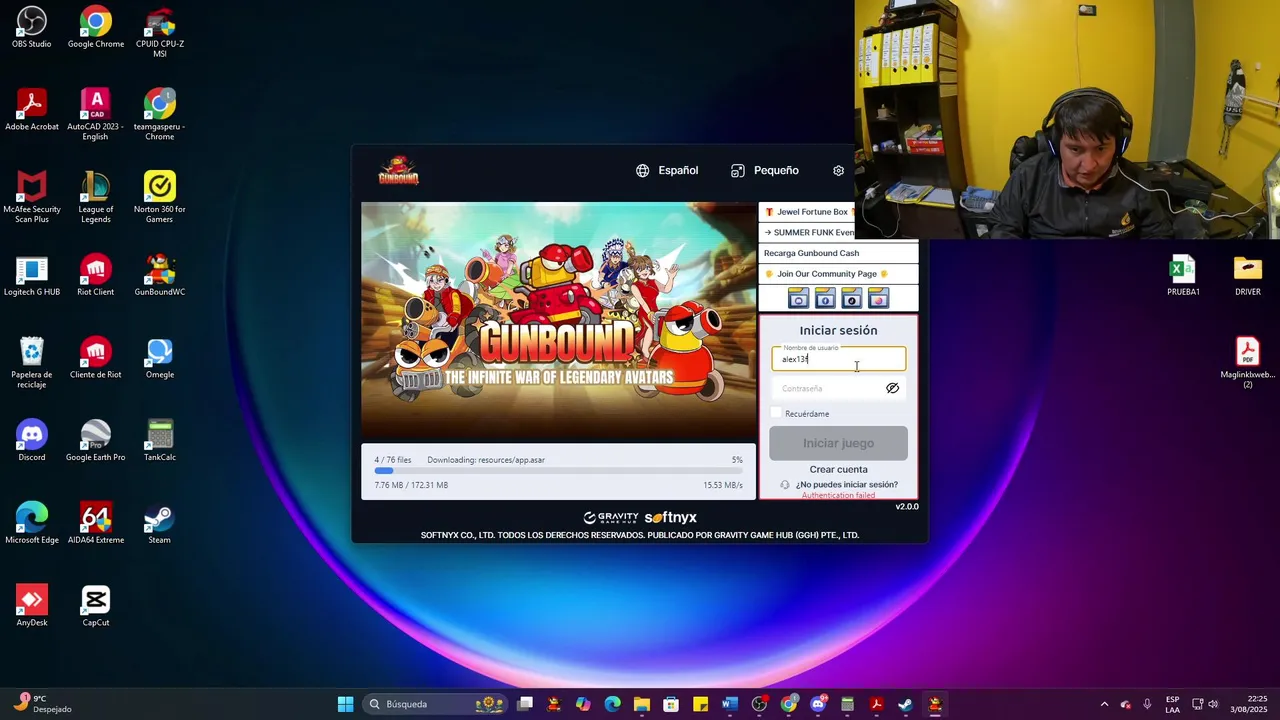Click the second community social icon

825,298
